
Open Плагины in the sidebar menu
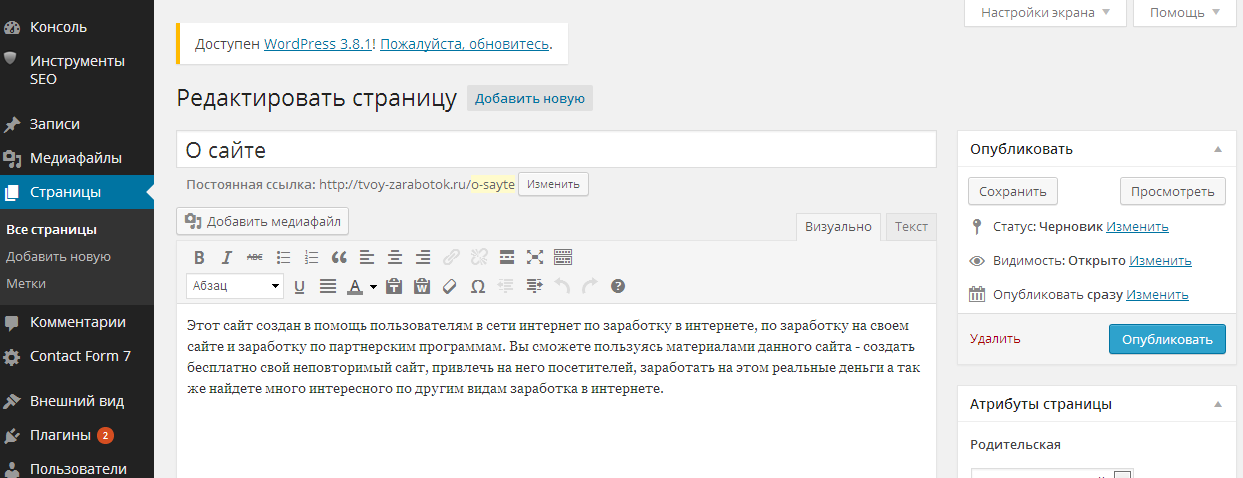point(61,436)
